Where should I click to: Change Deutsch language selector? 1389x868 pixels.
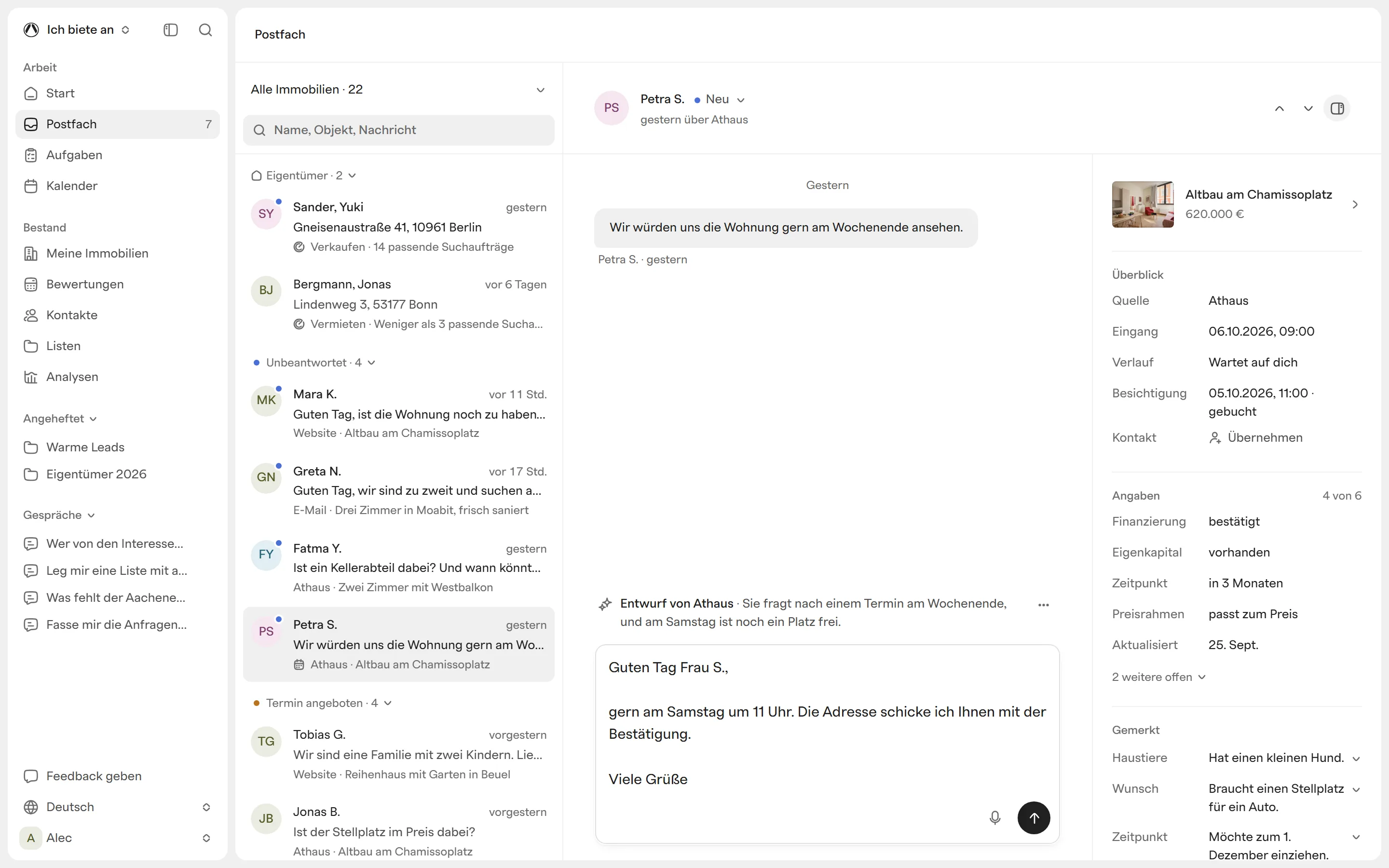point(118,807)
